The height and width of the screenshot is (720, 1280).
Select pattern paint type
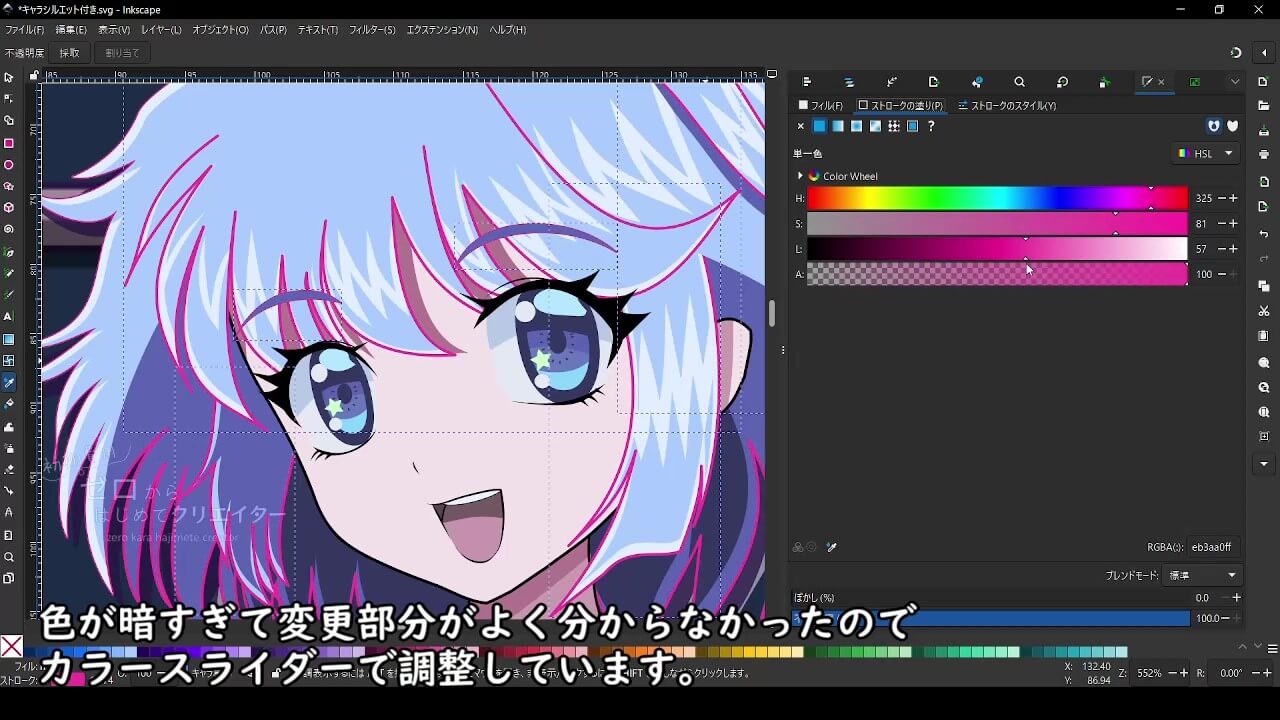pyautogui.click(x=894, y=126)
